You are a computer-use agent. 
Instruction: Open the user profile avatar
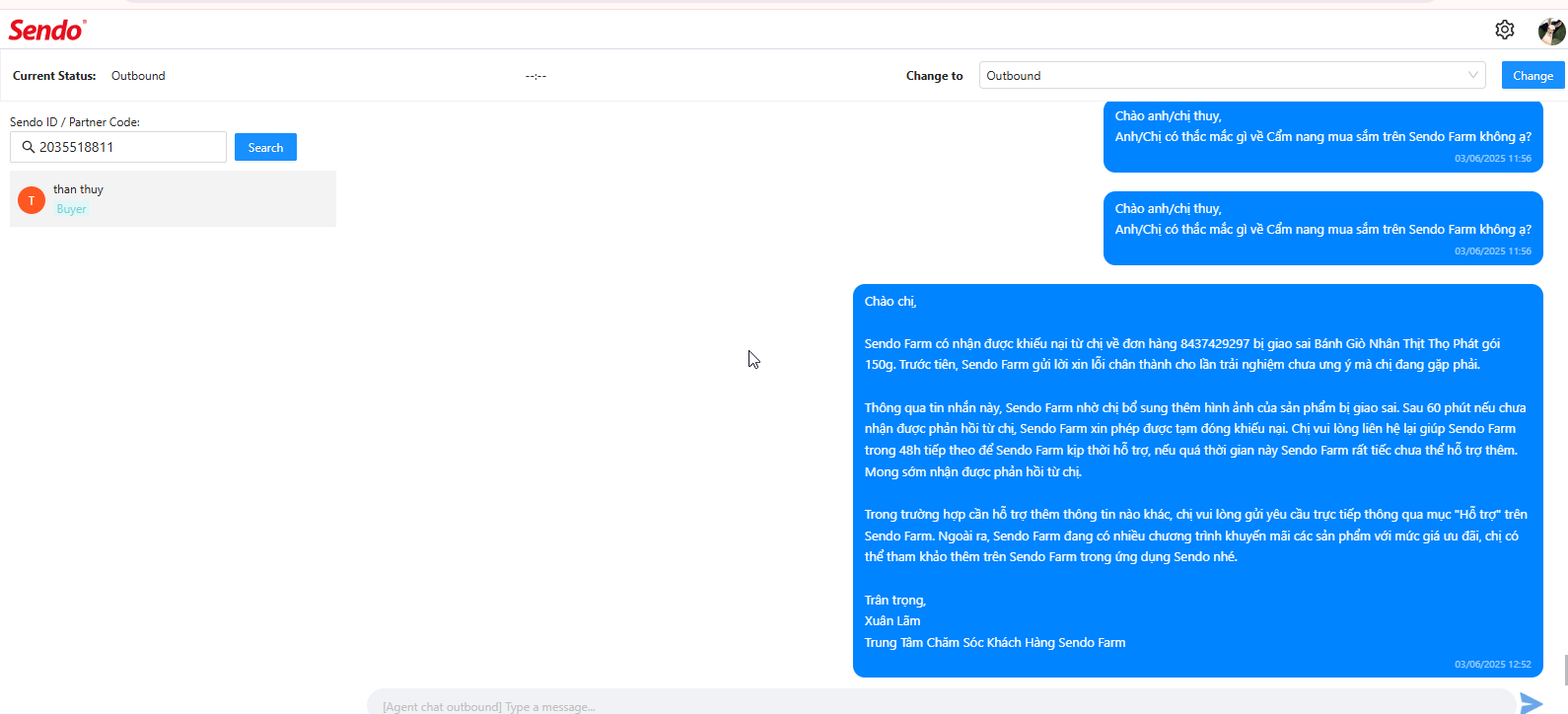coord(1551,31)
